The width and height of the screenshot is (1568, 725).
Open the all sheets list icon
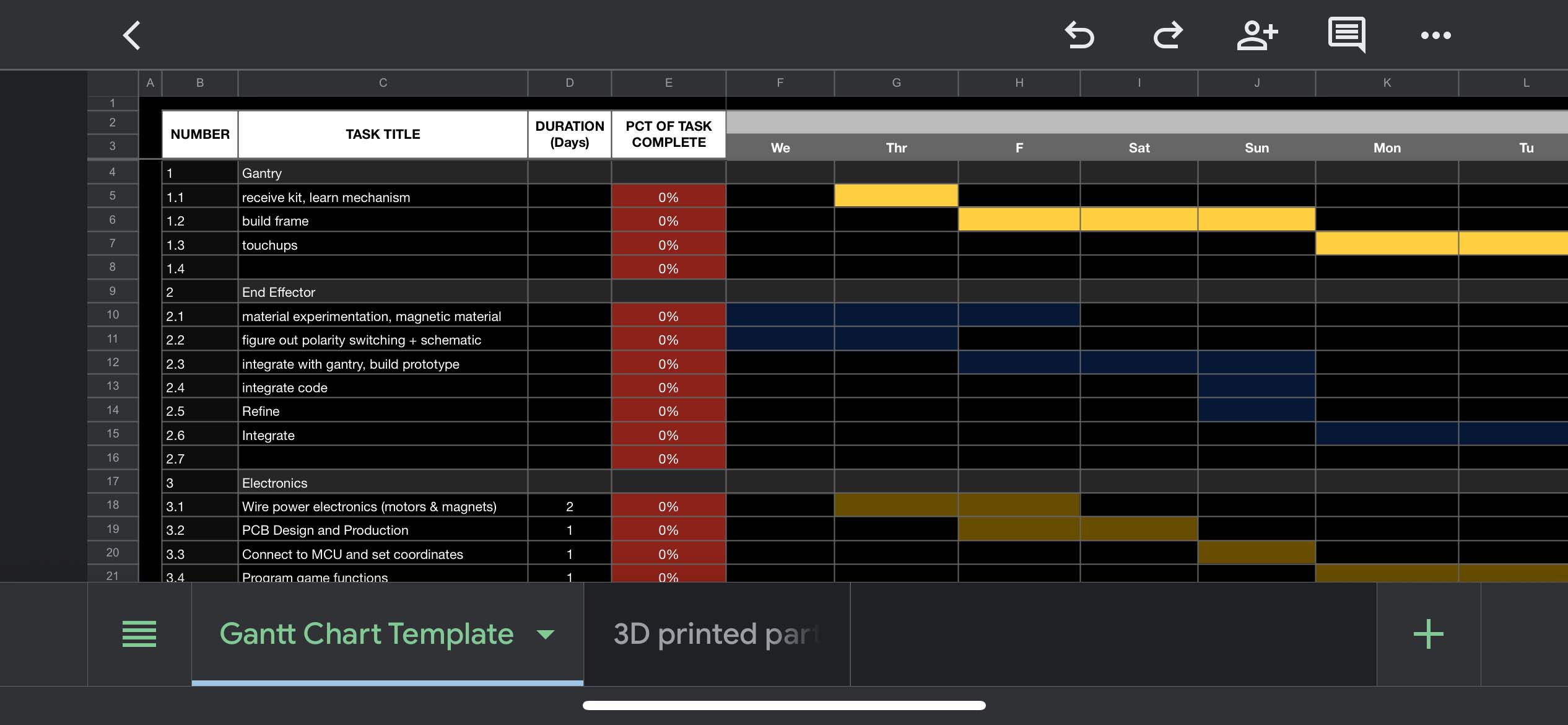tap(139, 634)
